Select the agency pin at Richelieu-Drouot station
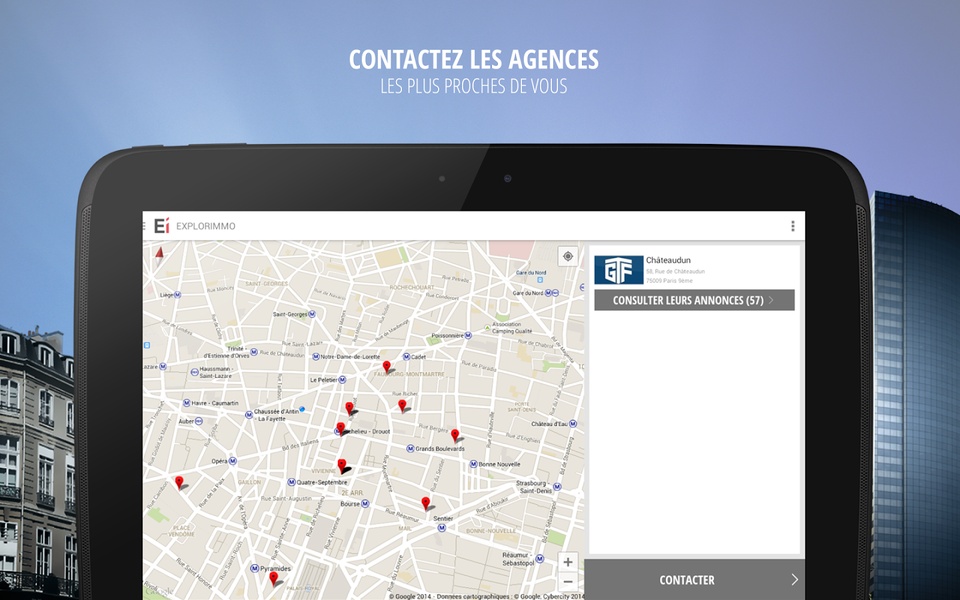Screen dimensions: 960x600 (341, 429)
